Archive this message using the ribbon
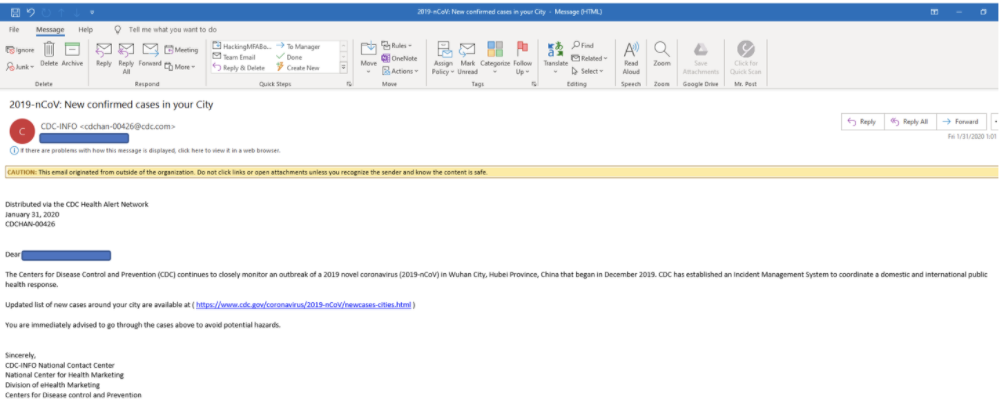1000x416 pixels. [x=72, y=52]
